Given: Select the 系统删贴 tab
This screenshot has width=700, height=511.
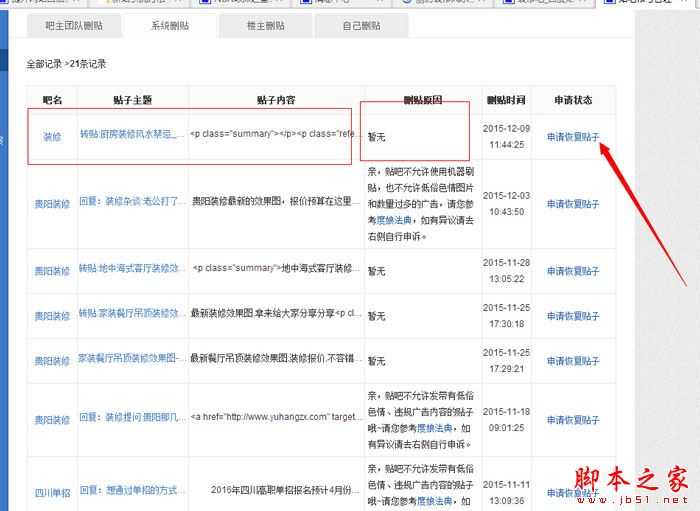Looking at the screenshot, I should (x=168, y=25).
